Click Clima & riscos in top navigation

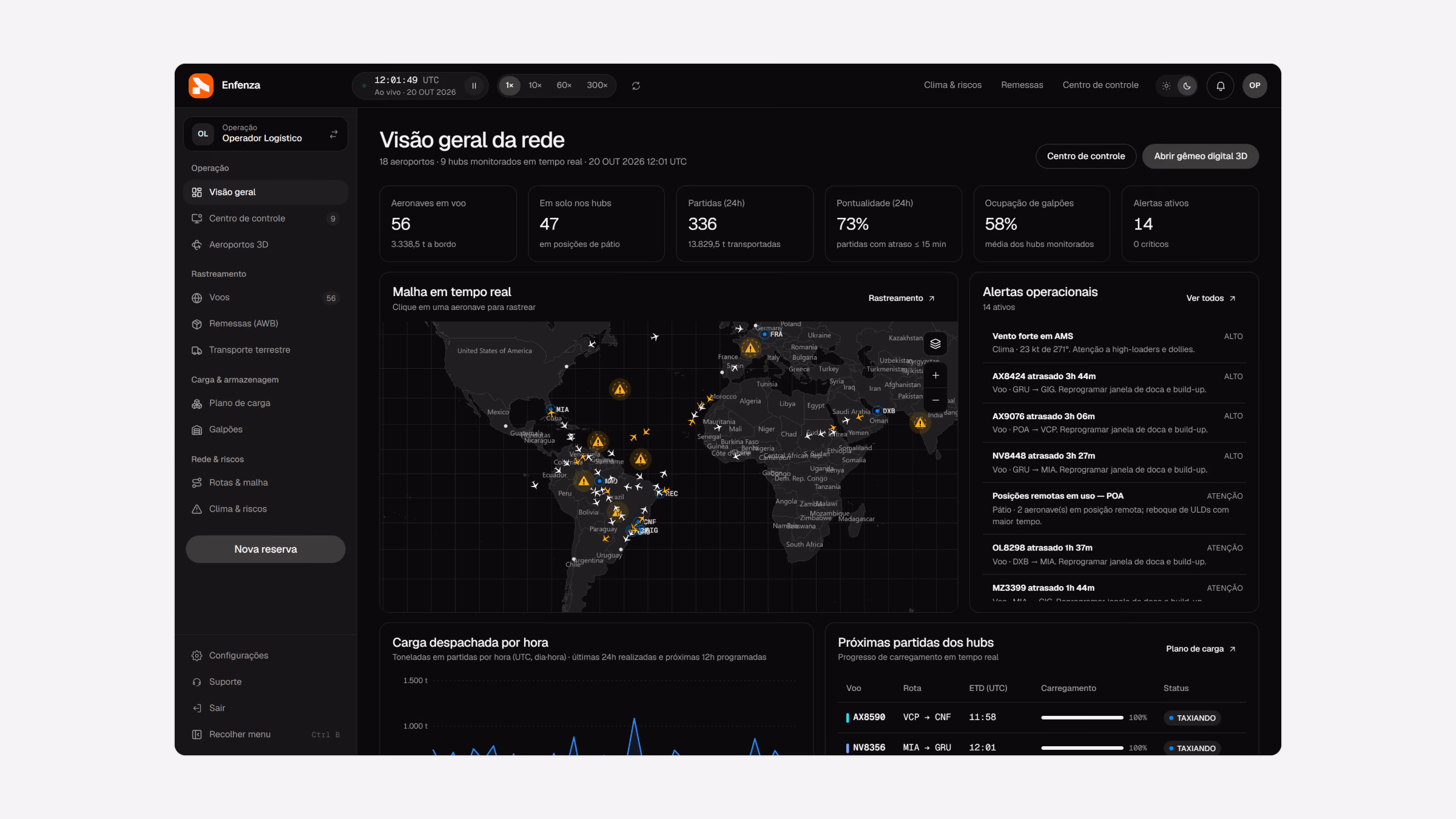point(952,86)
